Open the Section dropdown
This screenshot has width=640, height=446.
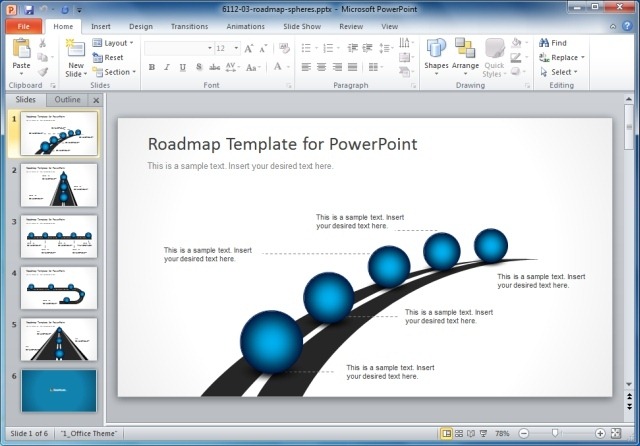point(114,72)
